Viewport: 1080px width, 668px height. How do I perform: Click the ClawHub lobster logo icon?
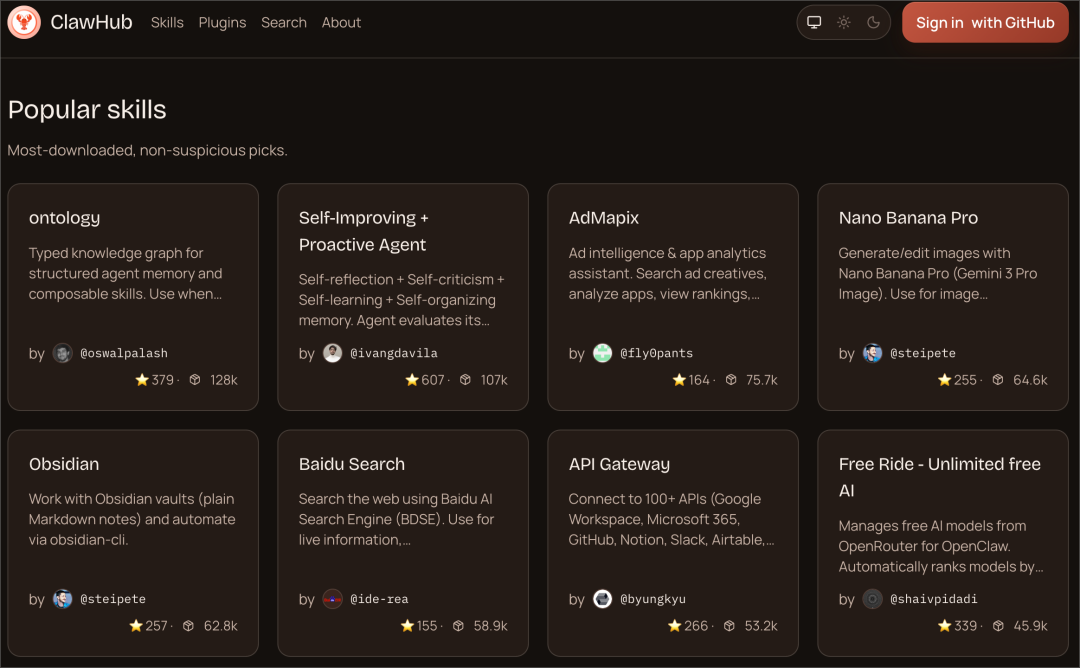24,22
